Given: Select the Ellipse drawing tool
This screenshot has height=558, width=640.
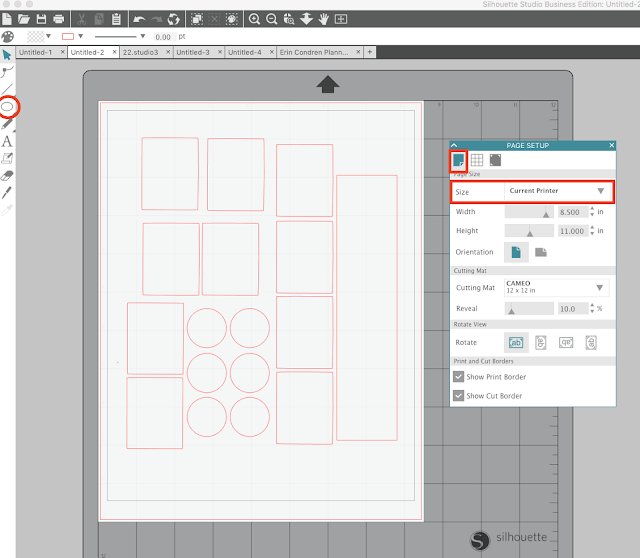Looking at the screenshot, I should (7, 107).
